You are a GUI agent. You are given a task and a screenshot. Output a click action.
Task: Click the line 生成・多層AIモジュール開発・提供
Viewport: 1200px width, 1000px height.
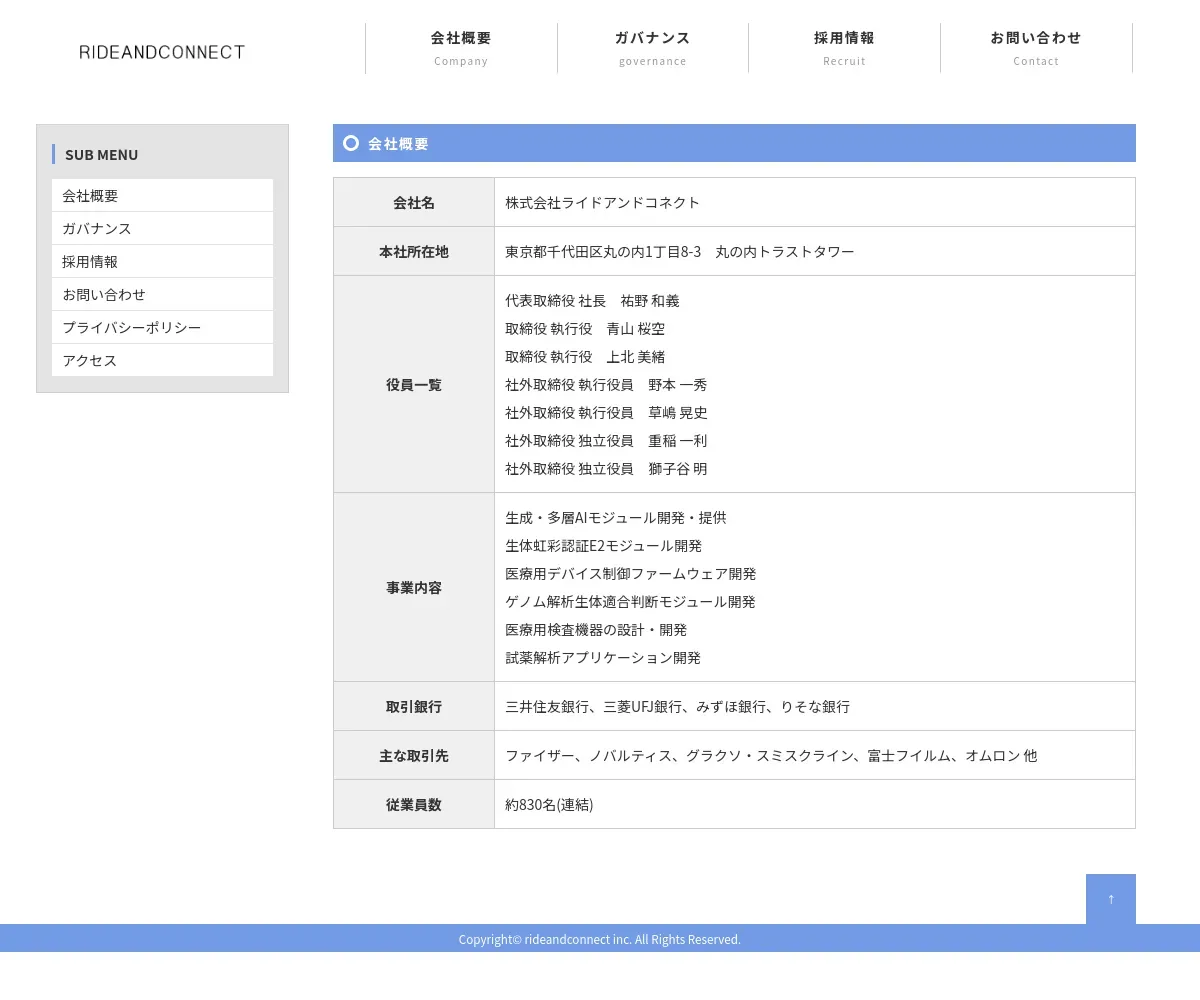pos(616,517)
